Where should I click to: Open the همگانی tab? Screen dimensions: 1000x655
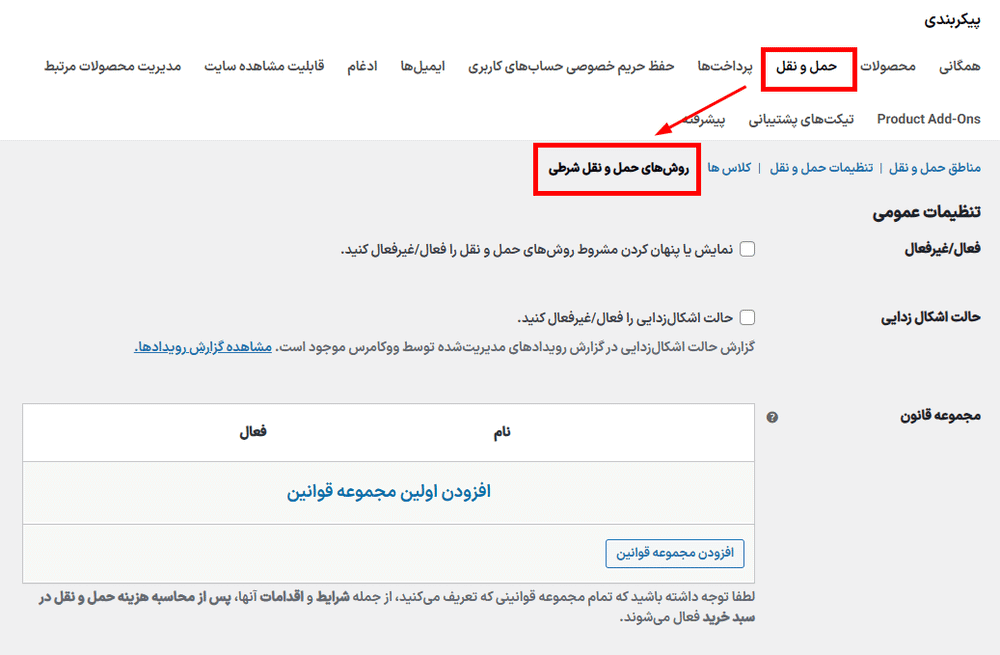[959, 66]
